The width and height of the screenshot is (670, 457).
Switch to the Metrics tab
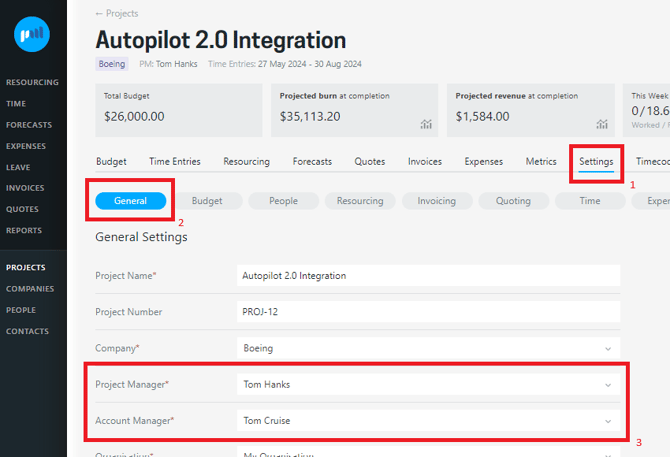tap(541, 161)
